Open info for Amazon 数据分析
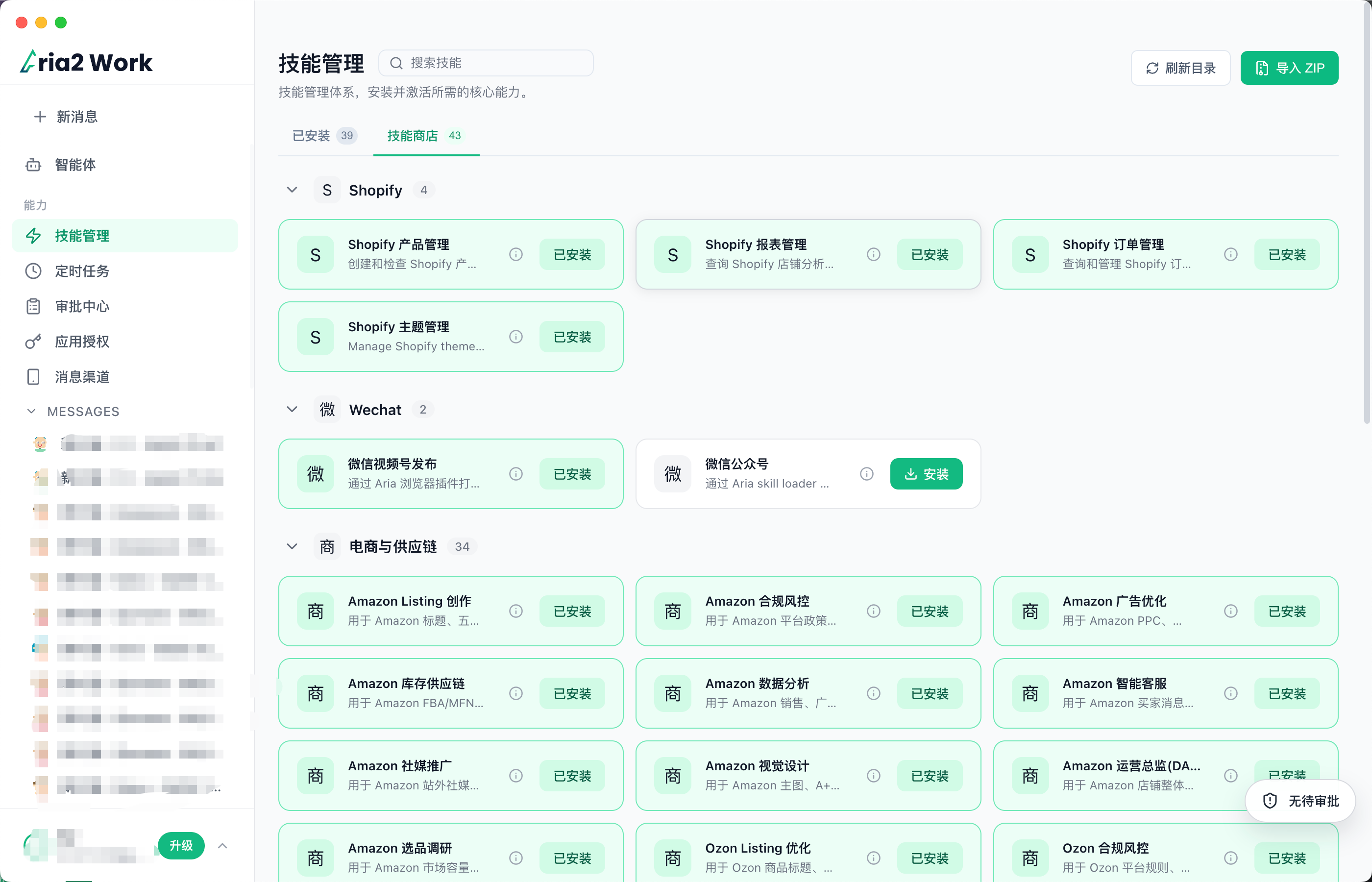Viewport: 1372px width, 882px height. point(873,693)
